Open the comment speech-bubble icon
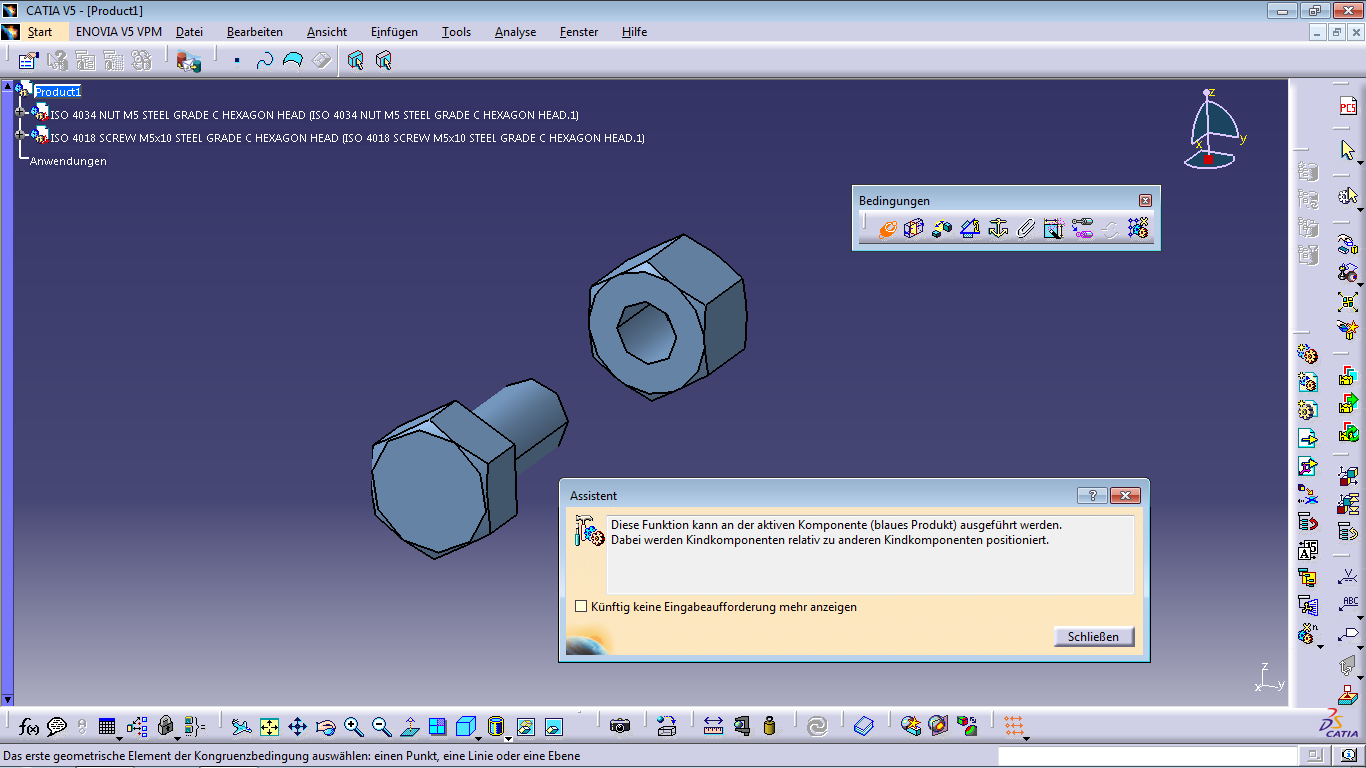The width and height of the screenshot is (1366, 768). point(57,726)
